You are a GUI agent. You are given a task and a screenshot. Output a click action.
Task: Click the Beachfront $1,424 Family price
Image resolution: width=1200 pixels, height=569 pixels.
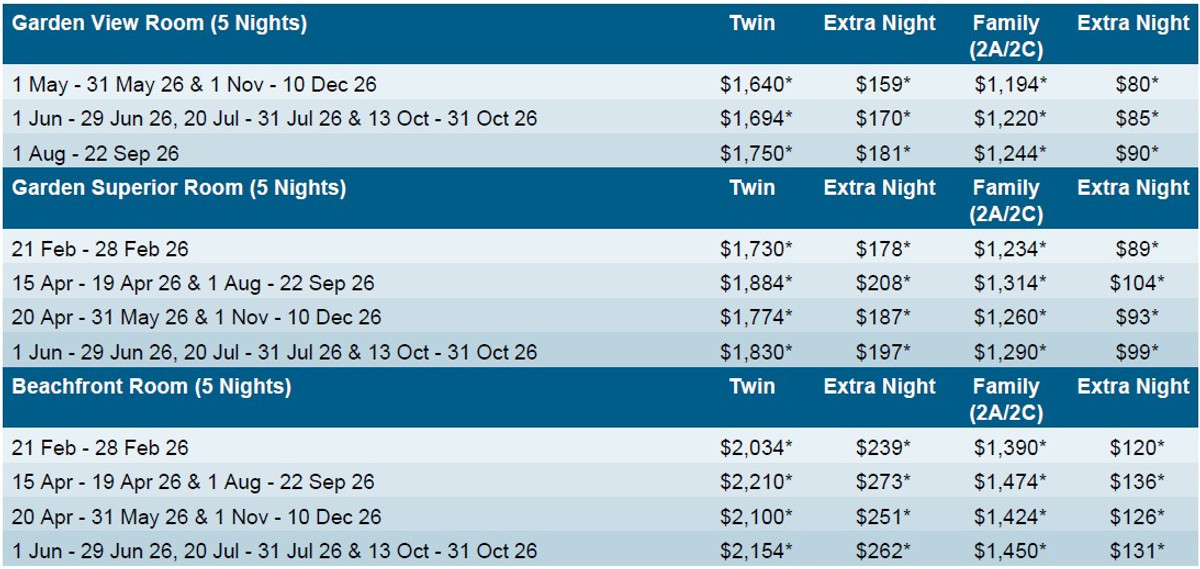[x=1011, y=517]
